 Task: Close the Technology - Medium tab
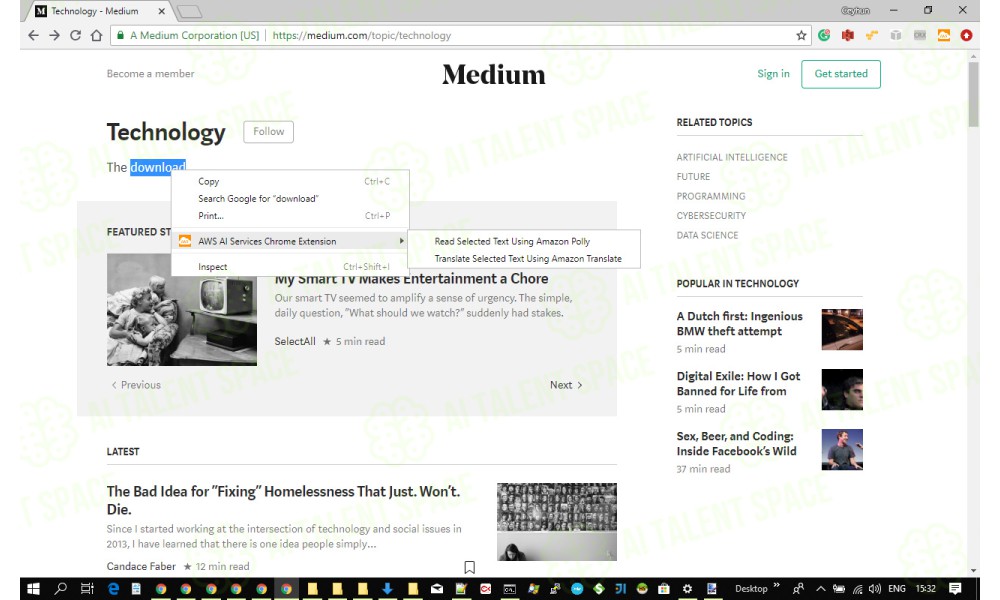(162, 11)
